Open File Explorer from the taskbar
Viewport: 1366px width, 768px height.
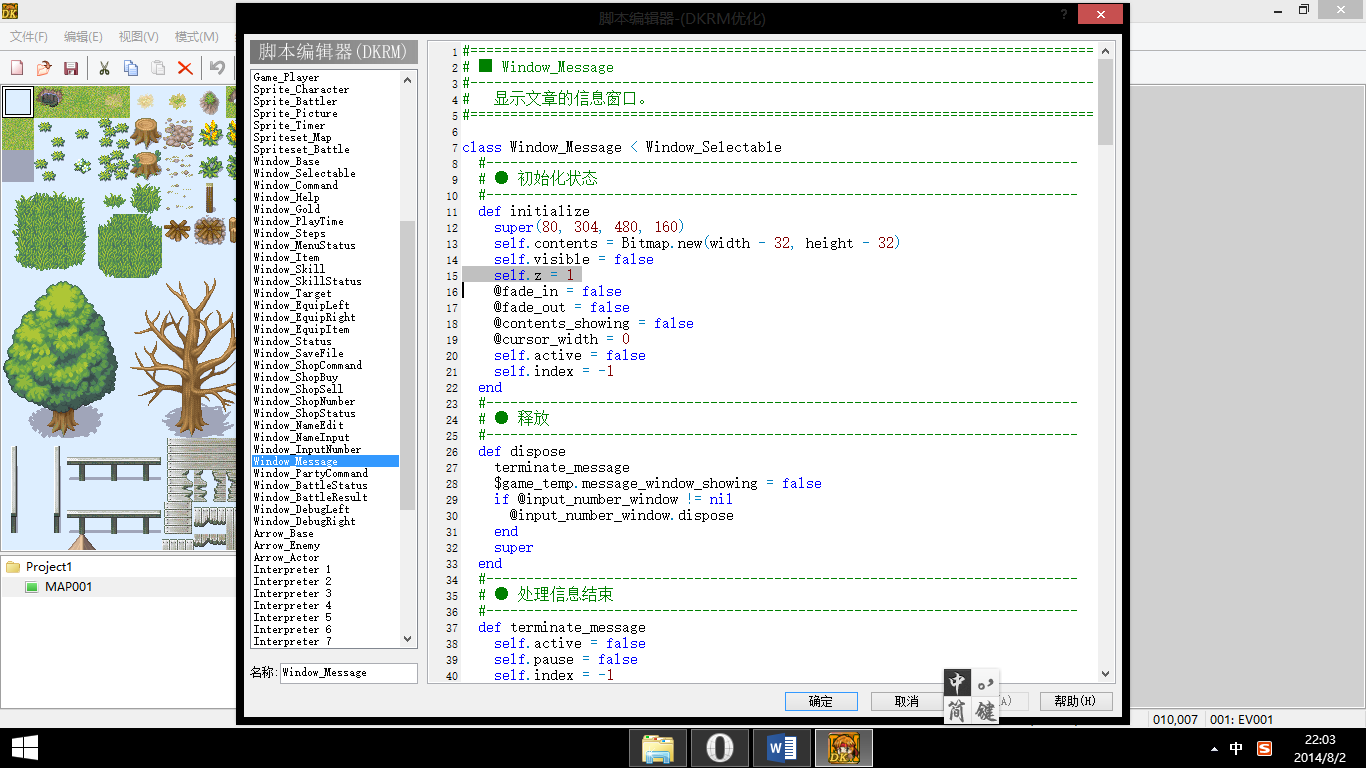[x=658, y=748]
